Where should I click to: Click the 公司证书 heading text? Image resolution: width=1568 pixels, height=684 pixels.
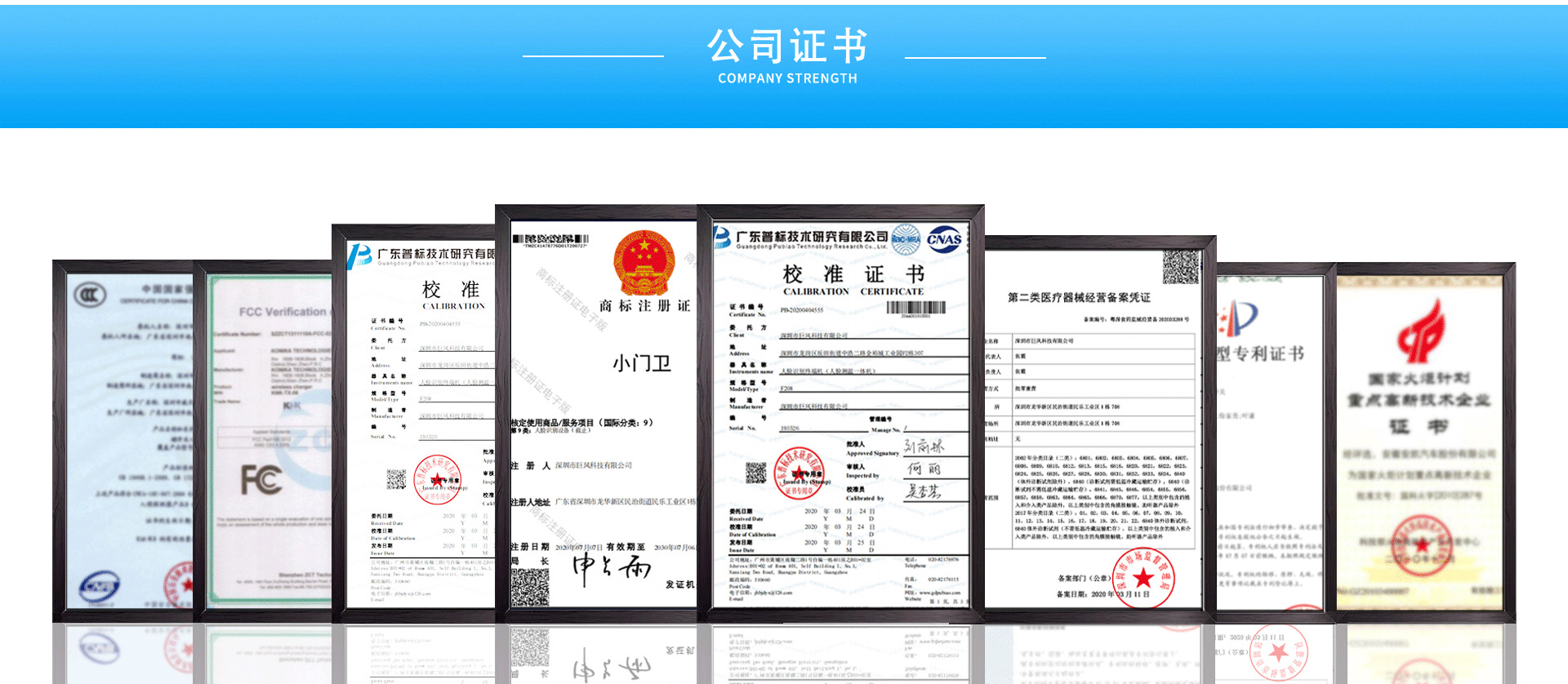coord(786,47)
